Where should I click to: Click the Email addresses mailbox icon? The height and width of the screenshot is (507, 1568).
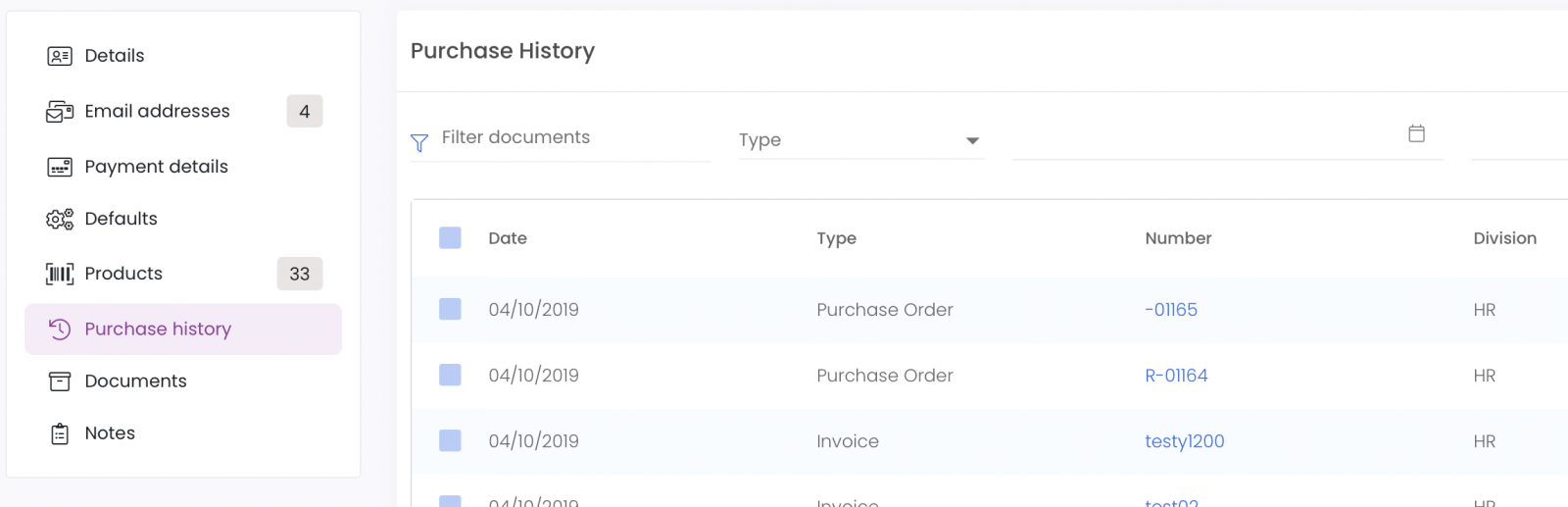point(60,112)
